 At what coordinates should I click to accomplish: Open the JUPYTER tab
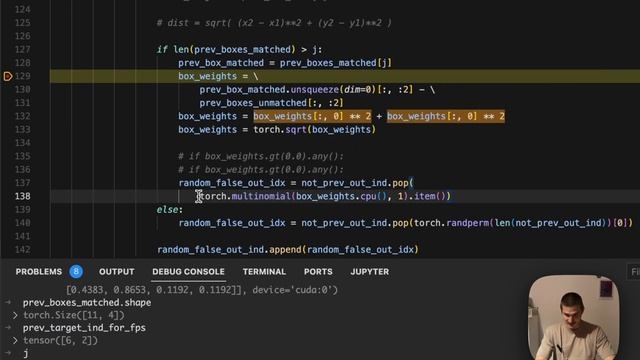pos(369,272)
